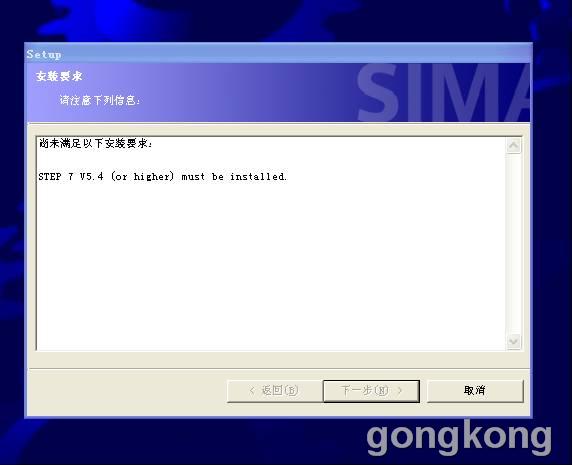Click the "(or higher)" phrase in message
572x465 pixels.
[143, 177]
